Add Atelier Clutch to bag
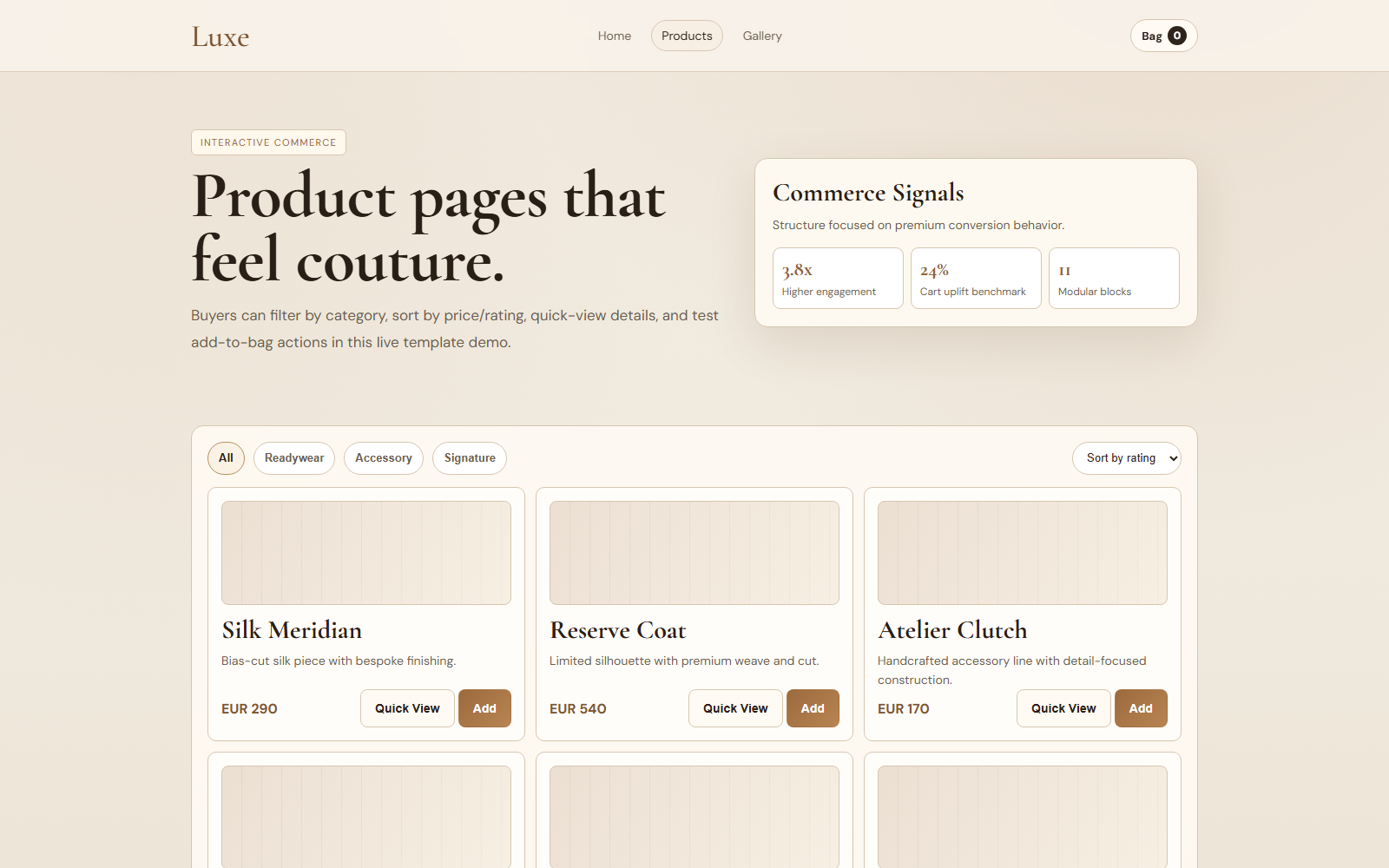The image size is (1389, 868). [x=1141, y=708]
